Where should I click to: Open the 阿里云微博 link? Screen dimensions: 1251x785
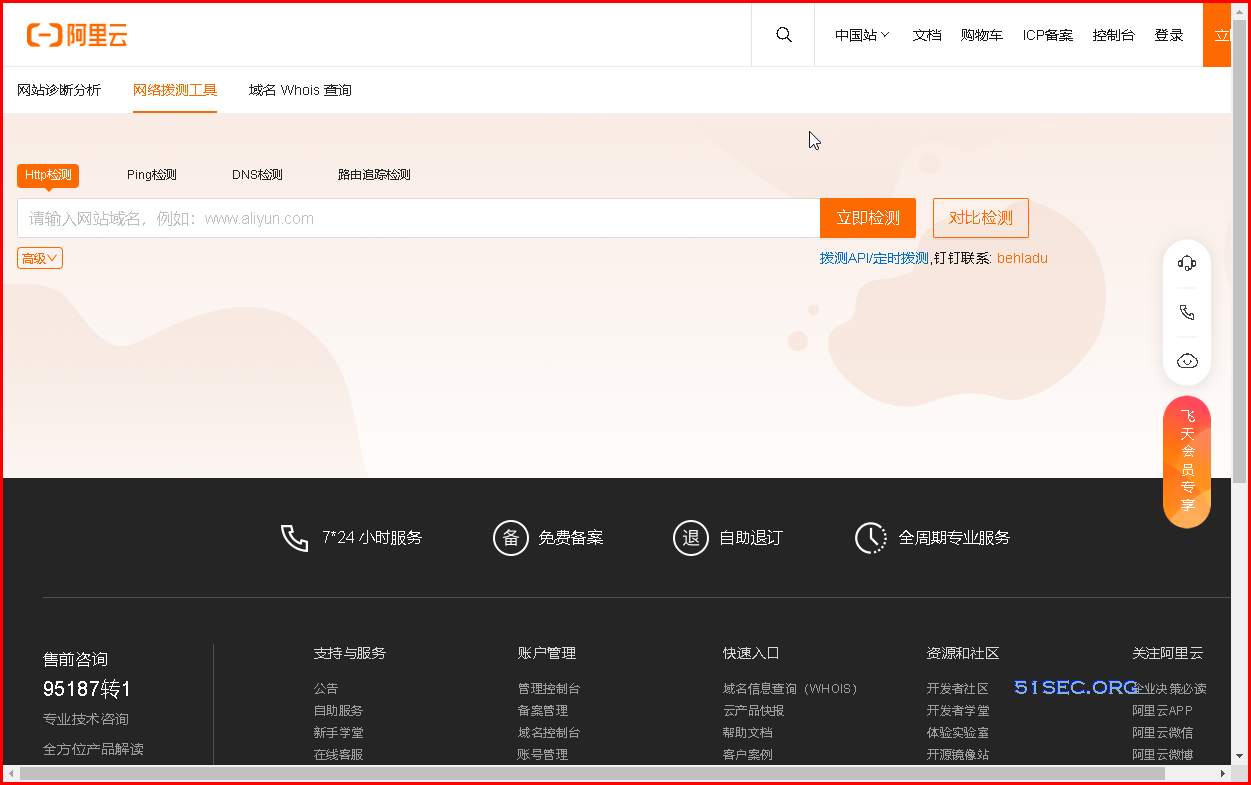pos(1162,754)
